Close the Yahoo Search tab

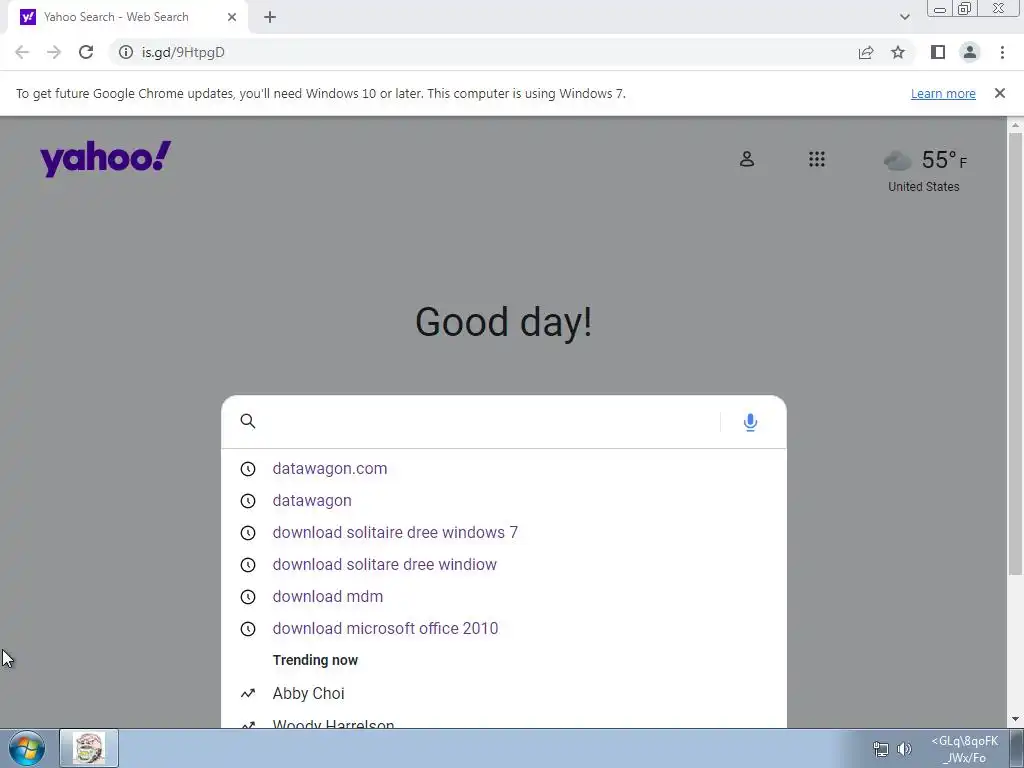[x=232, y=17]
